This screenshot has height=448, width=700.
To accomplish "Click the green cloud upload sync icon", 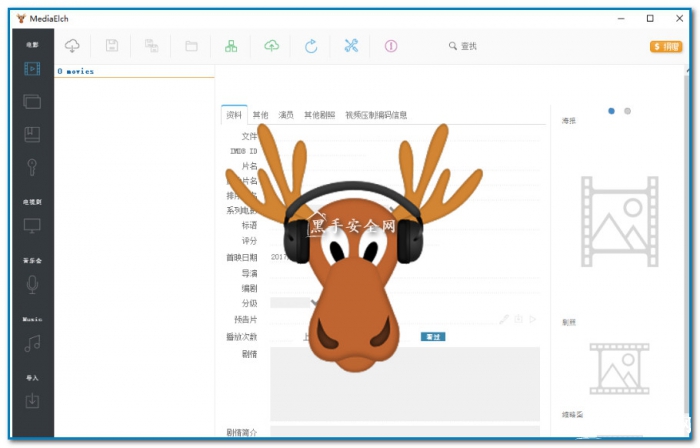I will pyautogui.click(x=271, y=46).
